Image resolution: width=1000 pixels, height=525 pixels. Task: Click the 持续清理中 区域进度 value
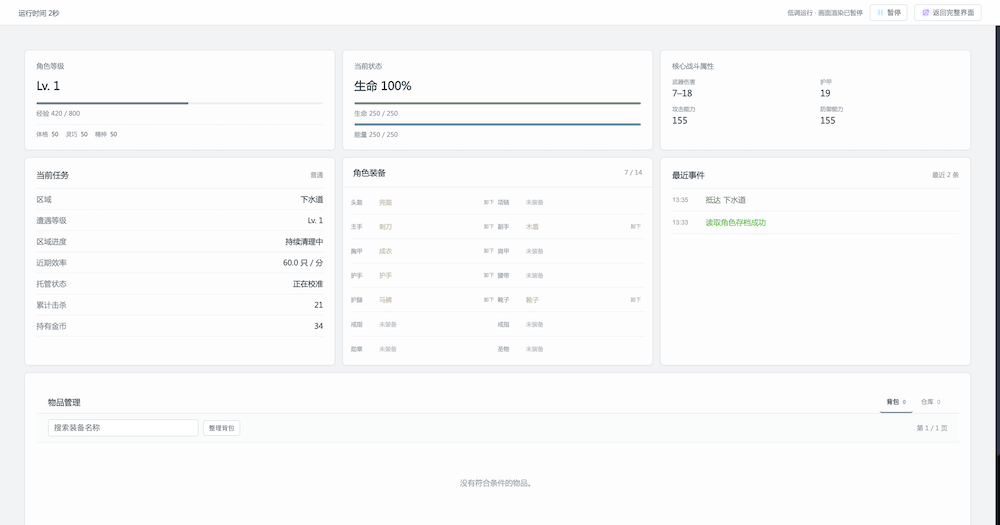coord(304,242)
